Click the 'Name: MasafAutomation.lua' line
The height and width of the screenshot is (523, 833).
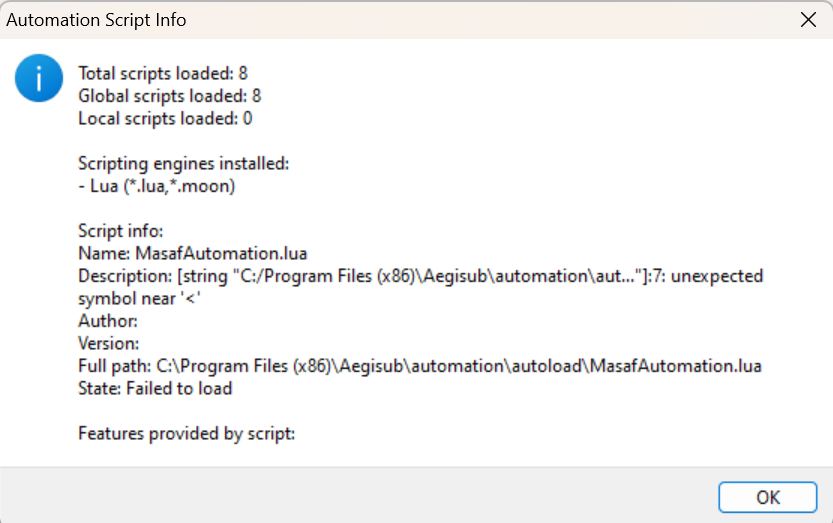pyautogui.click(x=199, y=254)
